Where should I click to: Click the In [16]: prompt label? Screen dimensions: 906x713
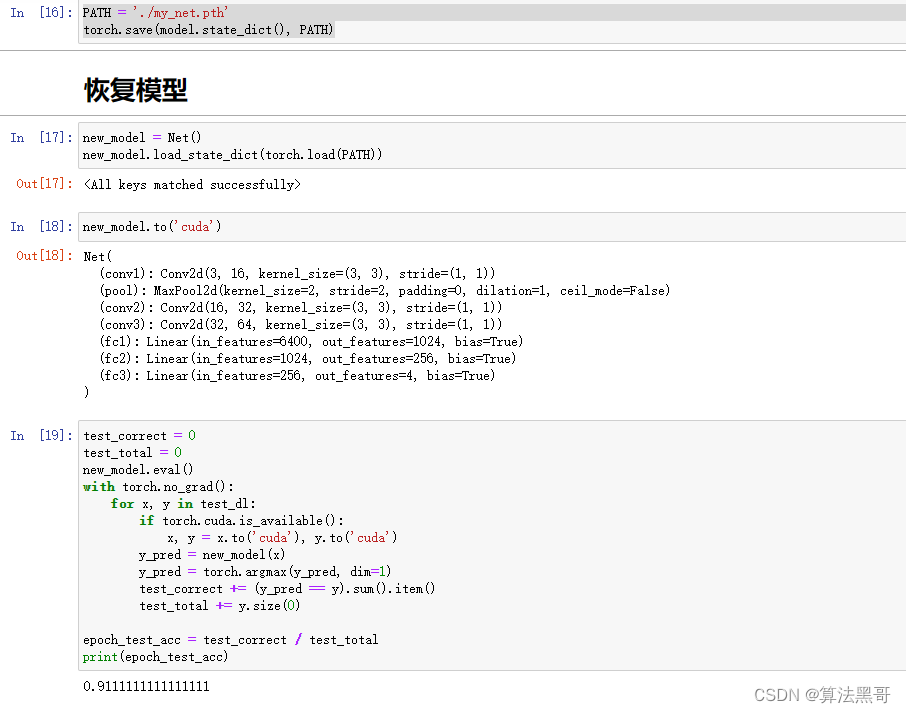[x=41, y=13]
